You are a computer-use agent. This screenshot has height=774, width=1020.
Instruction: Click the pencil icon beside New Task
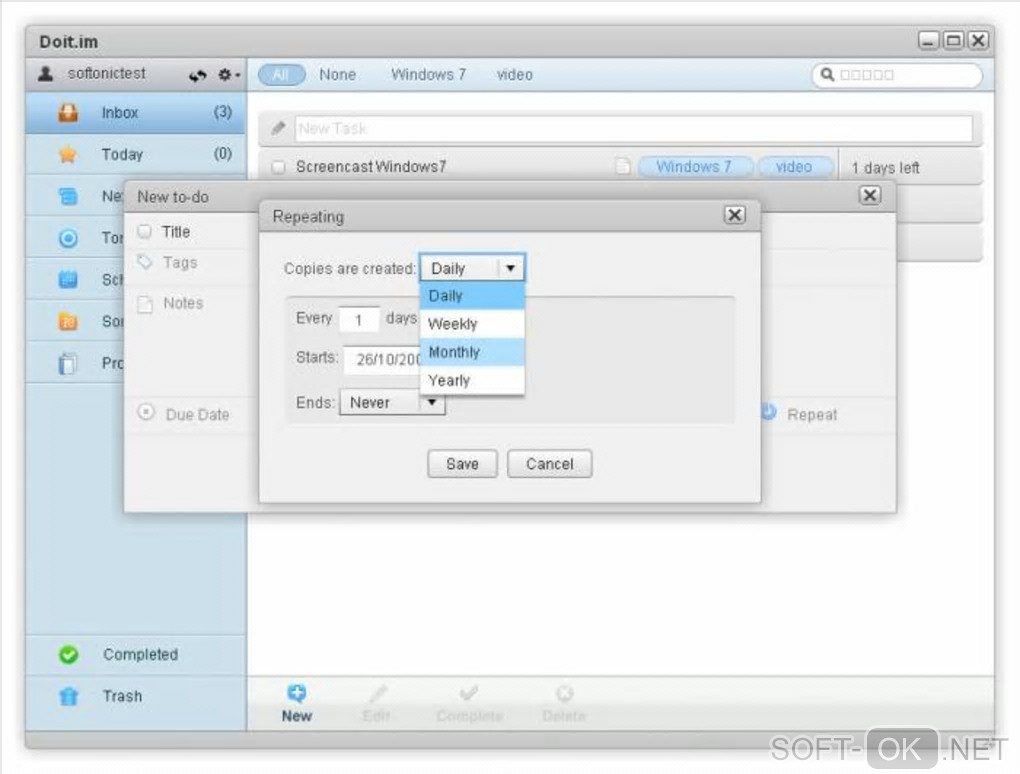click(278, 128)
